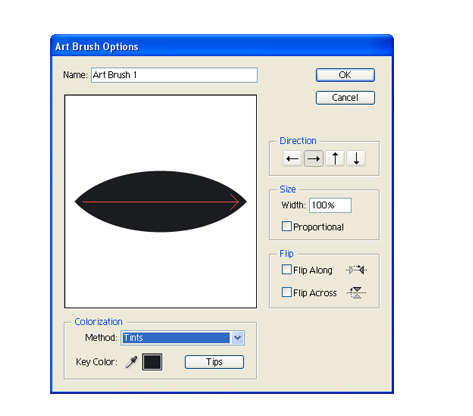Open the colorization Tips button

[x=214, y=362]
